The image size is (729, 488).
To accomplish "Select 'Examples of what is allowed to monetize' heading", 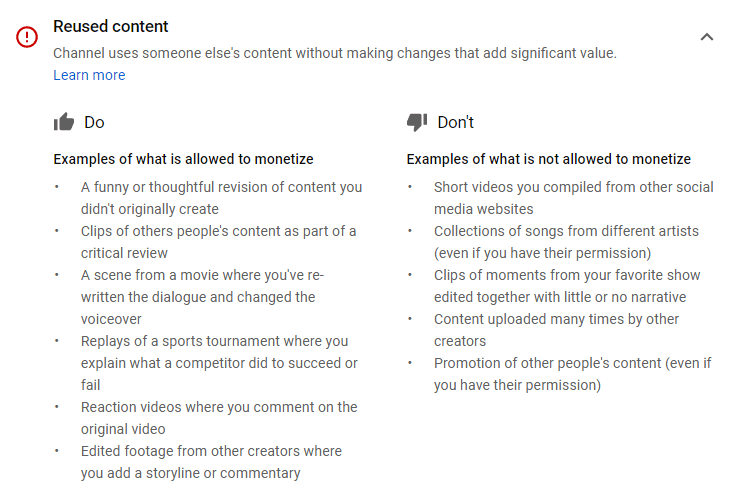I will pos(183,159).
